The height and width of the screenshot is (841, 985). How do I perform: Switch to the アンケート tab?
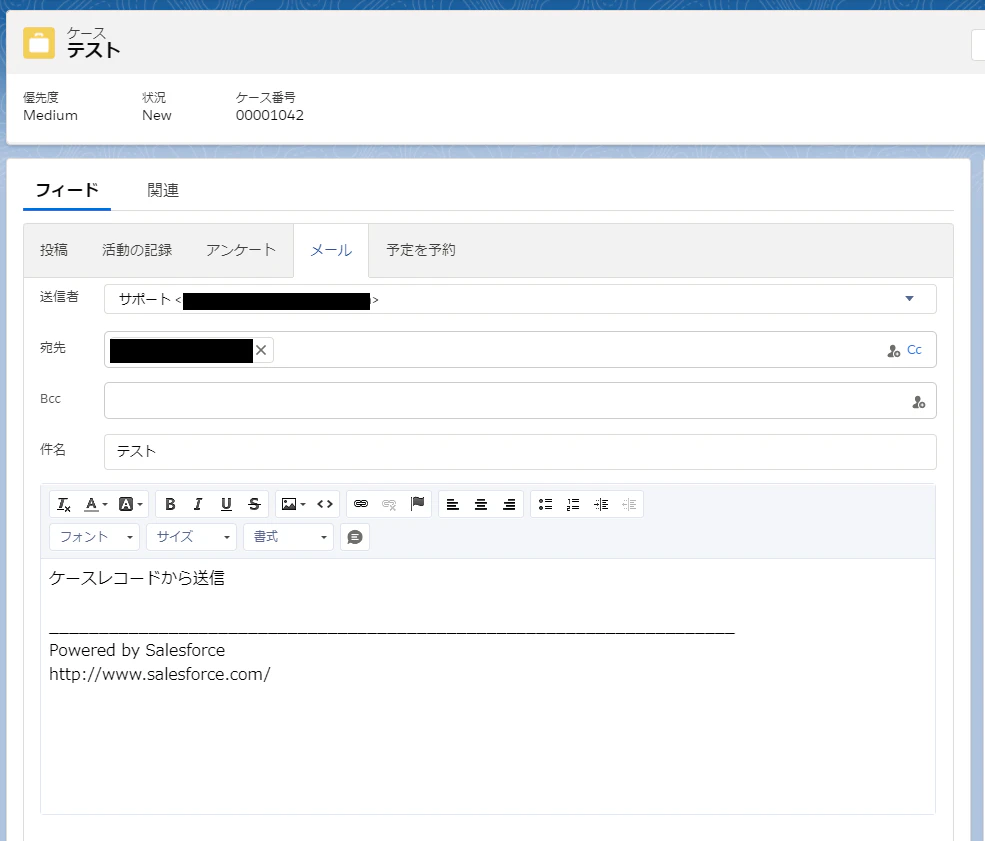point(241,250)
